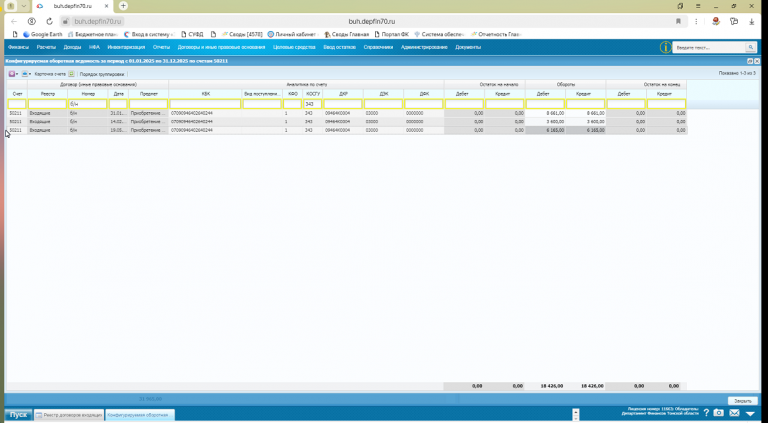Click the address bar URL buh.depfin70.ru
Image resolution: width=768 pixels, height=423 pixels.
[x=97, y=22]
